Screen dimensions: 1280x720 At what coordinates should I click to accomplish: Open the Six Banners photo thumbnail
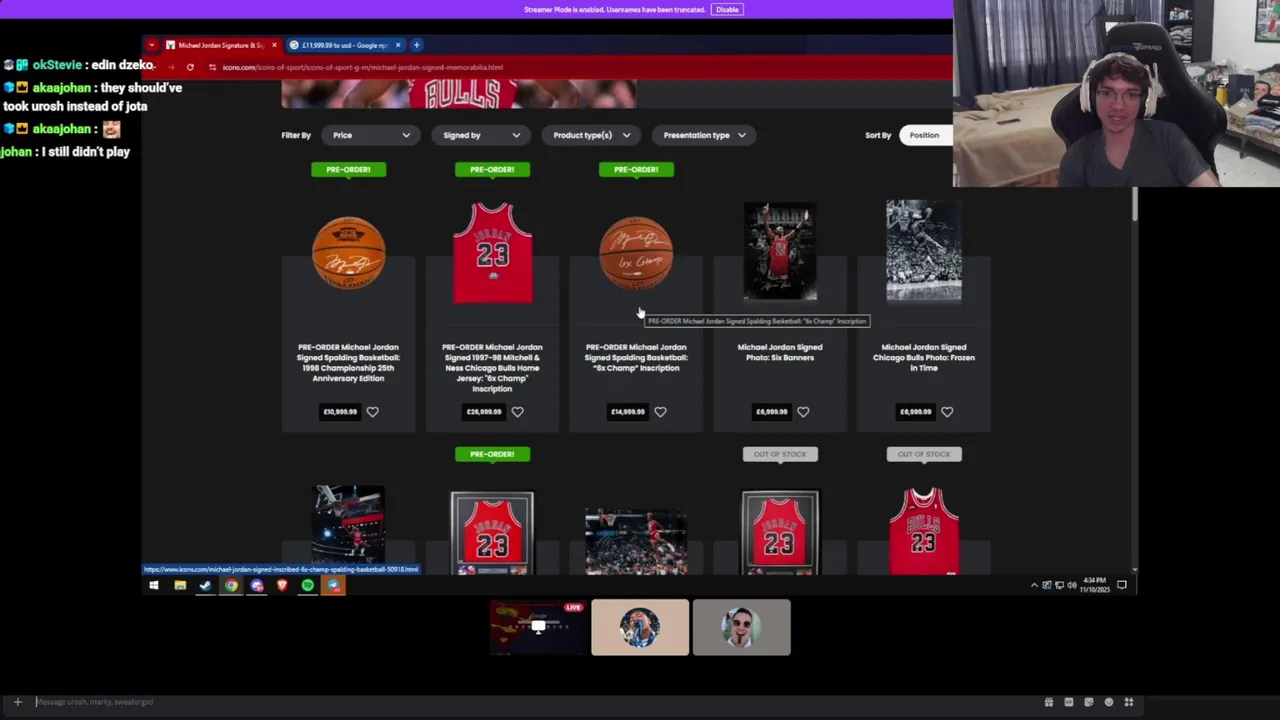coord(780,251)
